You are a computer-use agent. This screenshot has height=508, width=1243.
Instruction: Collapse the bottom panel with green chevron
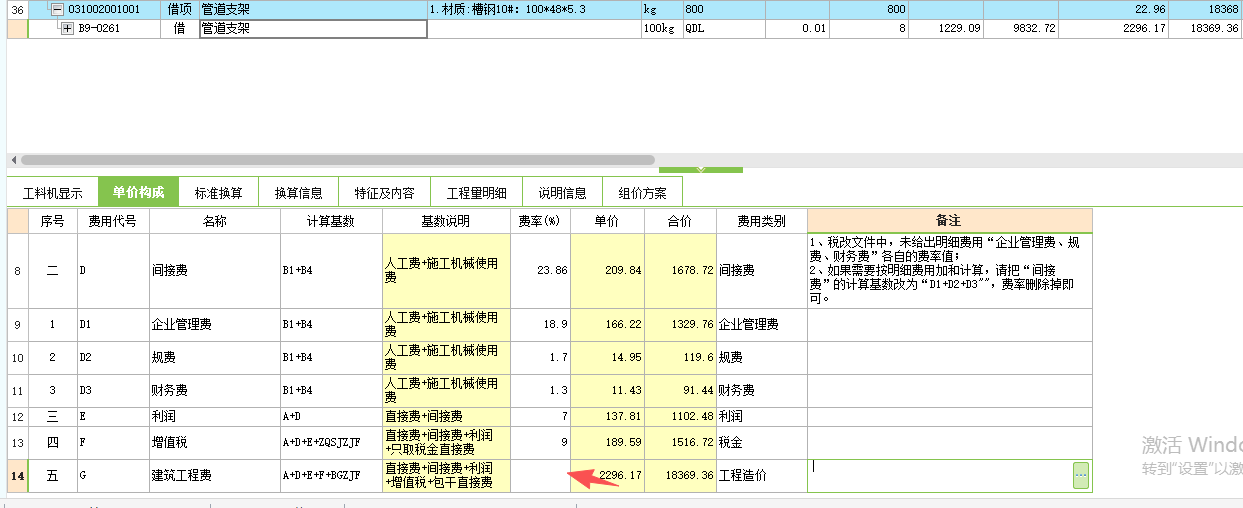pyautogui.click(x=700, y=169)
